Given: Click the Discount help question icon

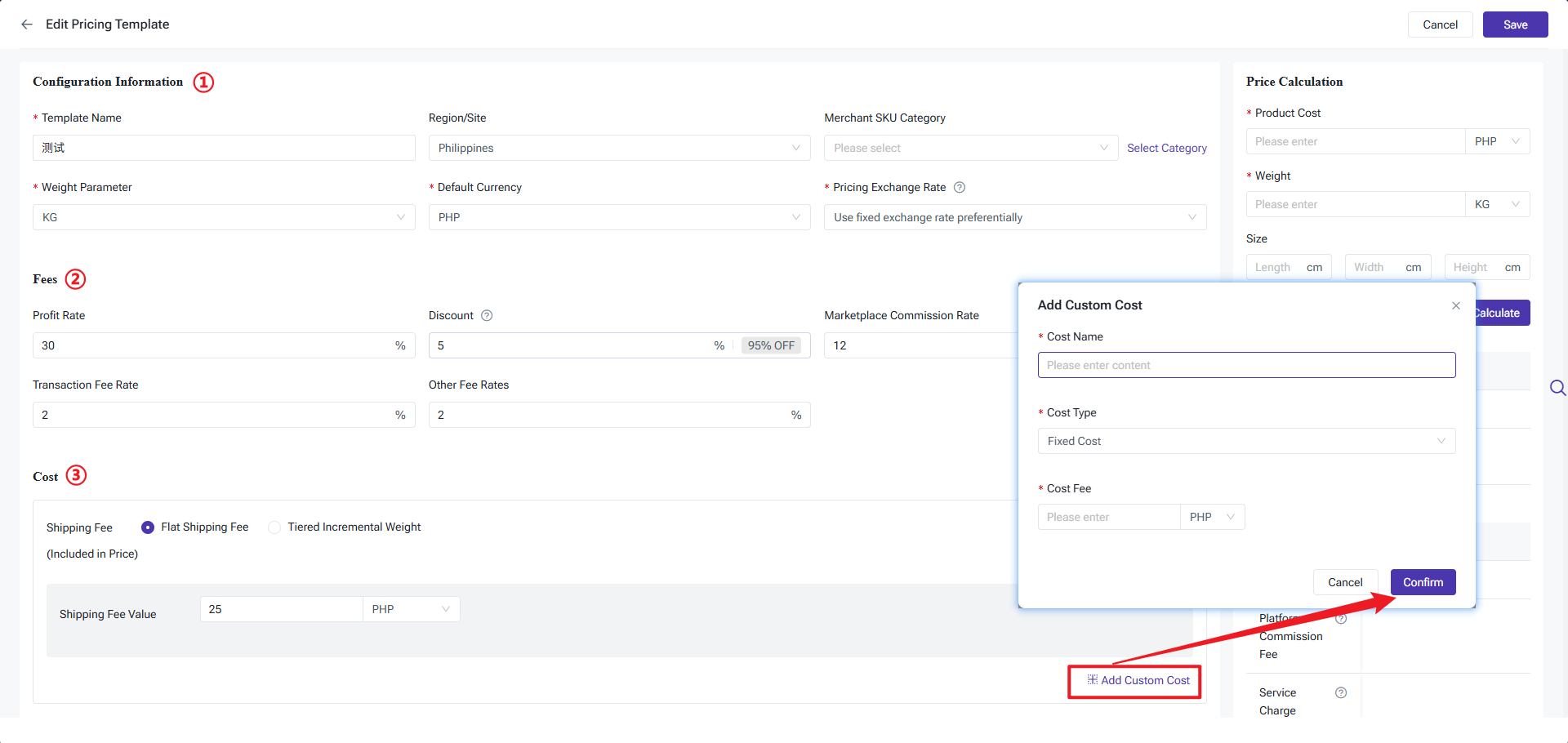Looking at the screenshot, I should point(487,315).
